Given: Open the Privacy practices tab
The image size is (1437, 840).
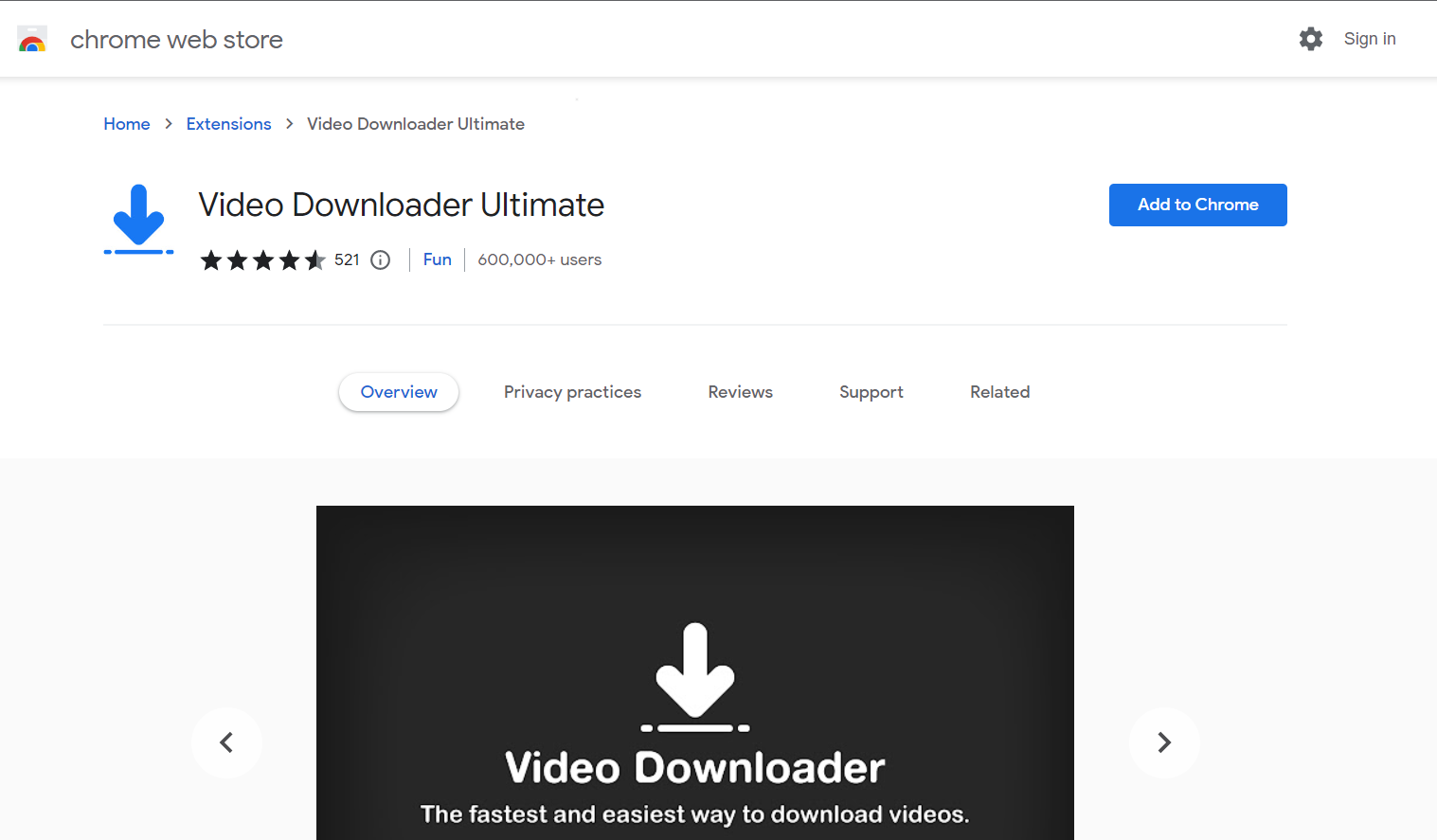Looking at the screenshot, I should 572,391.
